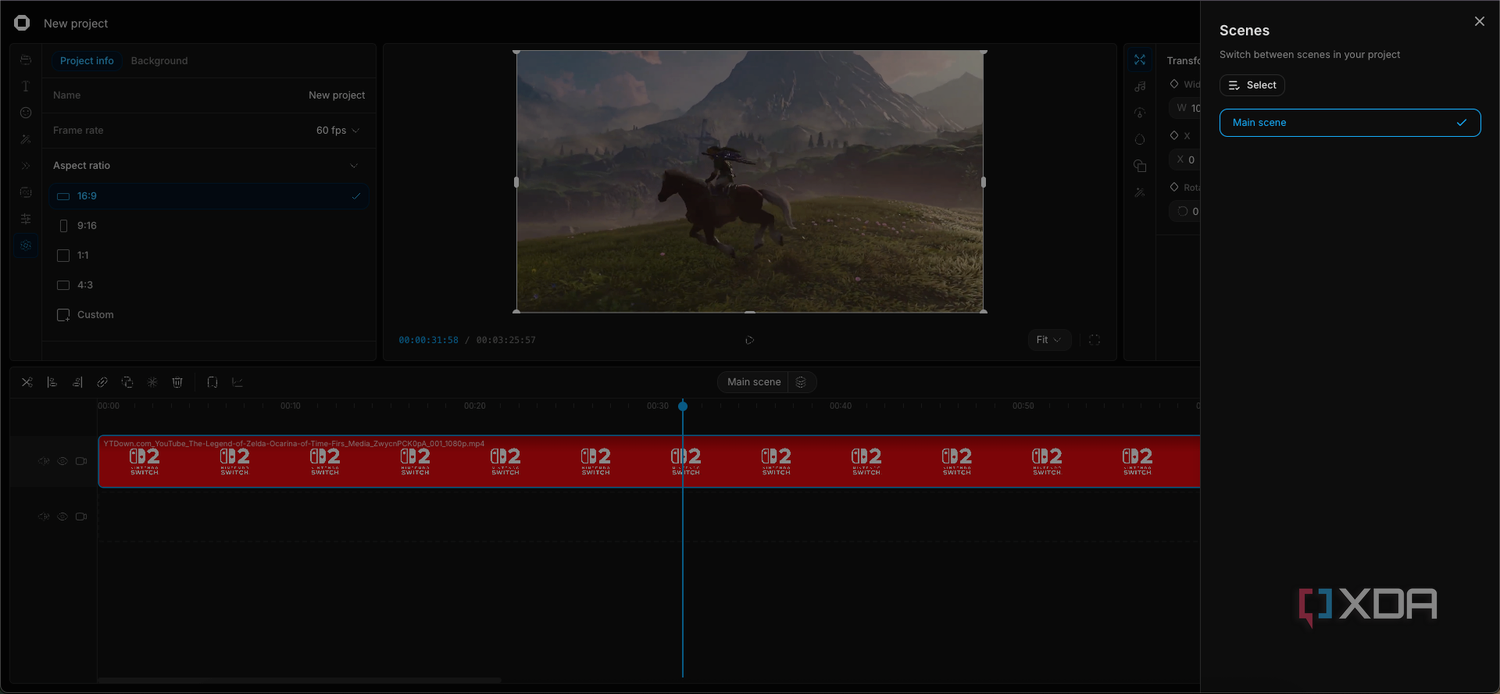1500x694 pixels.
Task: Open the Adjustments sliders panel
Action: (x=26, y=218)
